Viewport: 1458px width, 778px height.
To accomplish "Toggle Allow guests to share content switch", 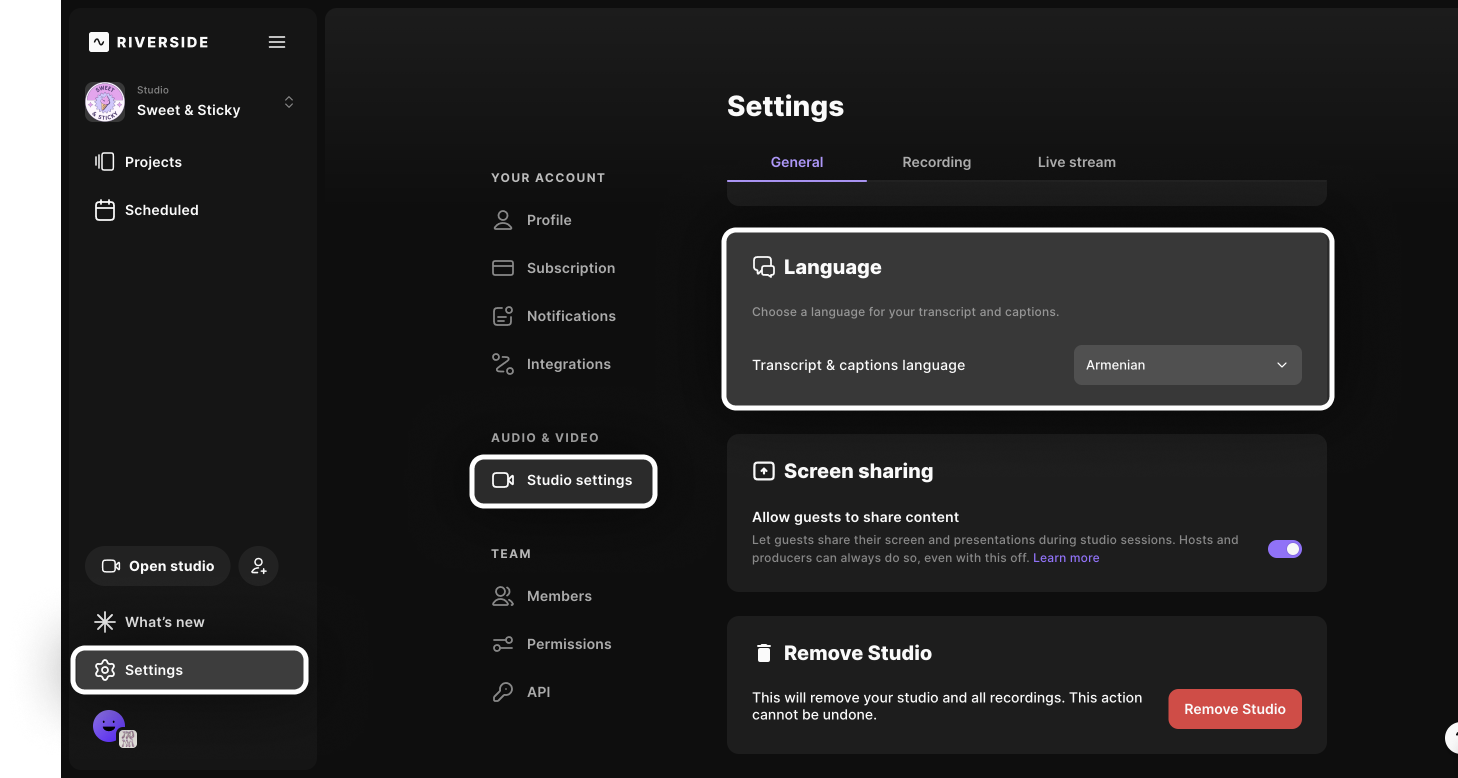I will [x=1284, y=549].
